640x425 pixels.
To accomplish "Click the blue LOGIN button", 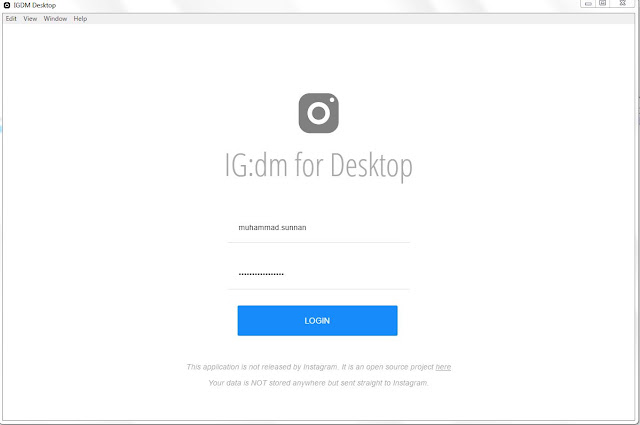I will pyautogui.click(x=317, y=320).
